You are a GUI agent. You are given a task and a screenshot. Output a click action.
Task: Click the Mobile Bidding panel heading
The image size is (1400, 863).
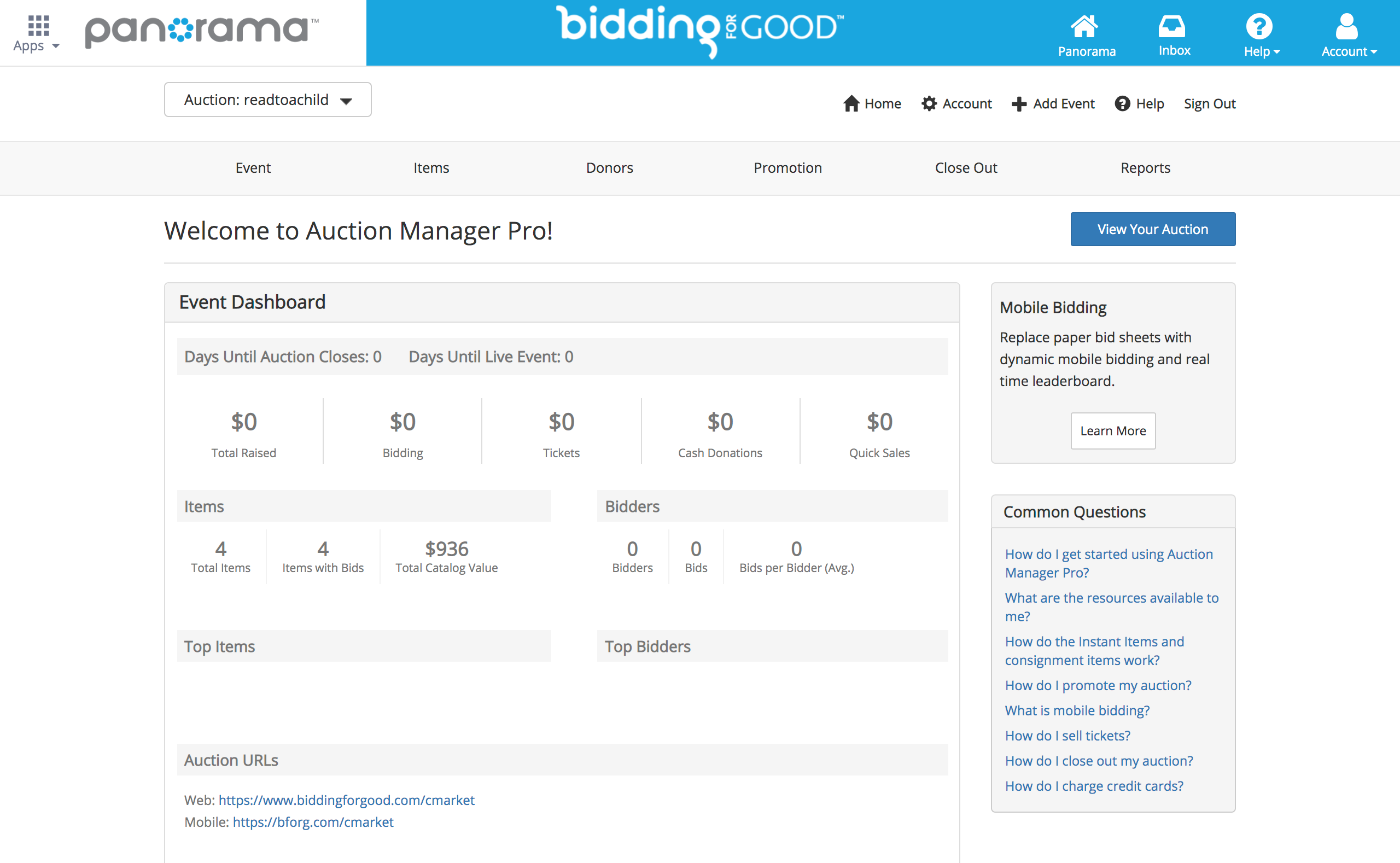[1052, 307]
